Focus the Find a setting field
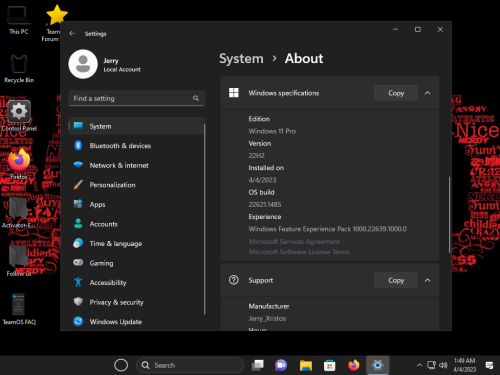Screen dimensions: 500x375 [x=136, y=98]
